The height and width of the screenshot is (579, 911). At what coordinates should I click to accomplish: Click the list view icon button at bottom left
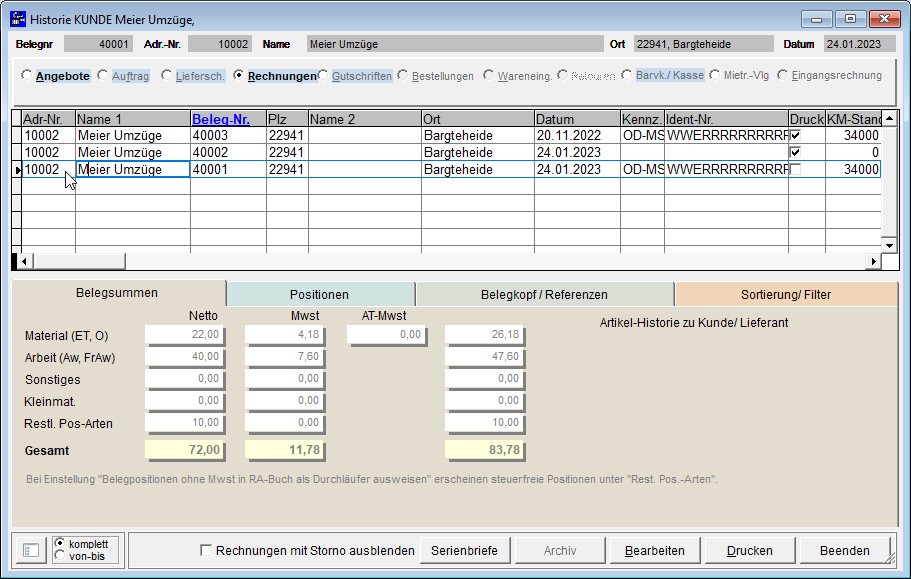pyautogui.click(x=31, y=550)
